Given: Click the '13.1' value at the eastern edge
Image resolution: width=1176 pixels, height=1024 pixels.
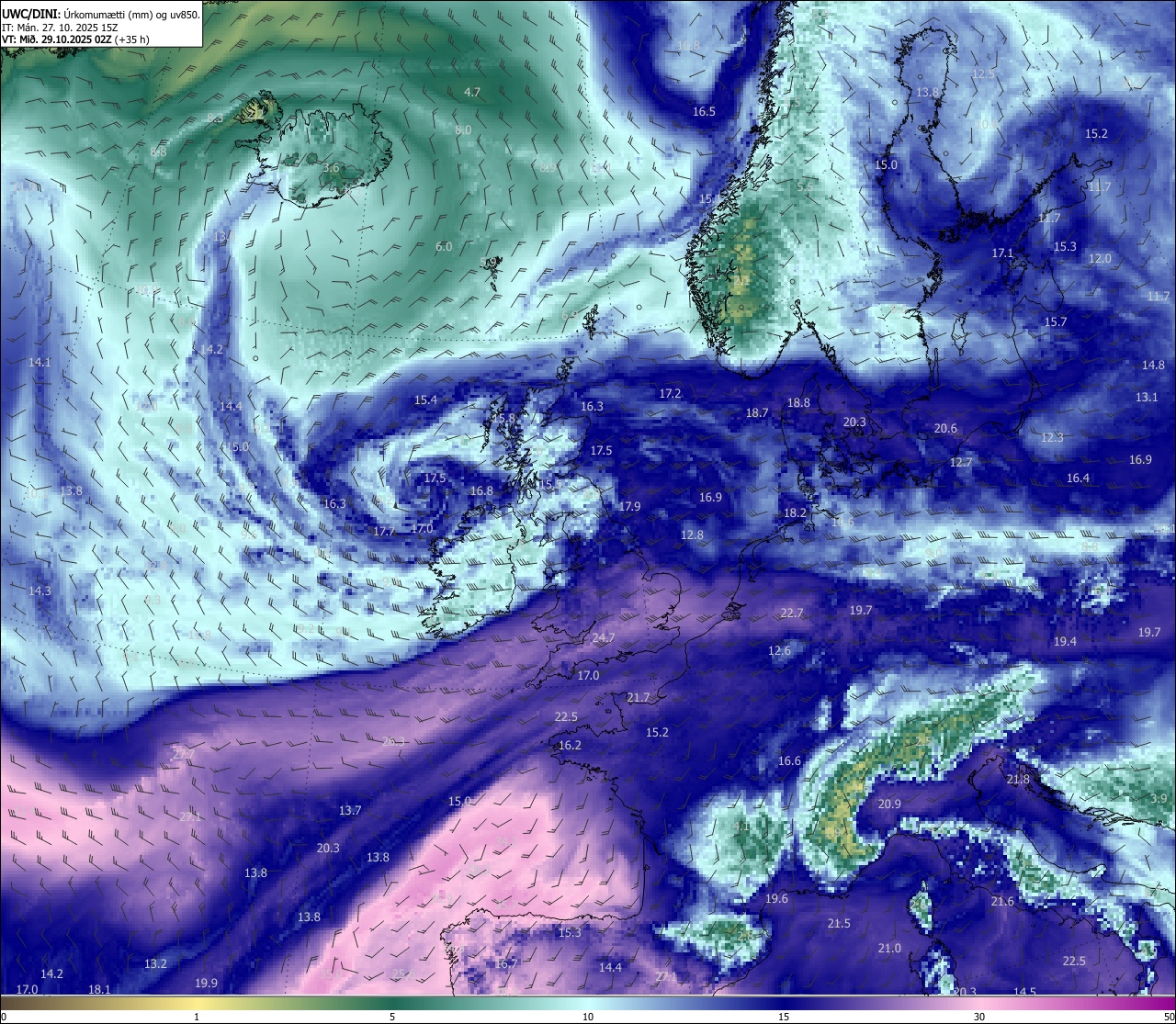Looking at the screenshot, I should coord(1147,397).
